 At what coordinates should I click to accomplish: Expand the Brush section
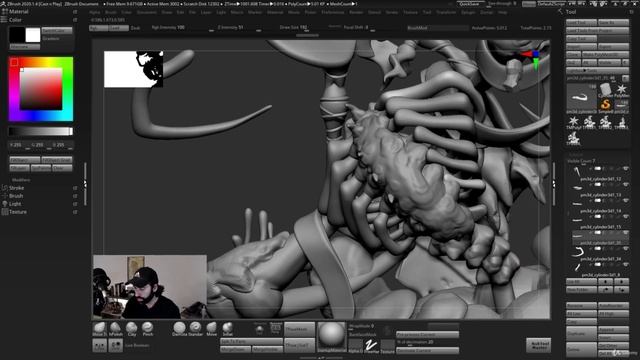(x=16, y=196)
